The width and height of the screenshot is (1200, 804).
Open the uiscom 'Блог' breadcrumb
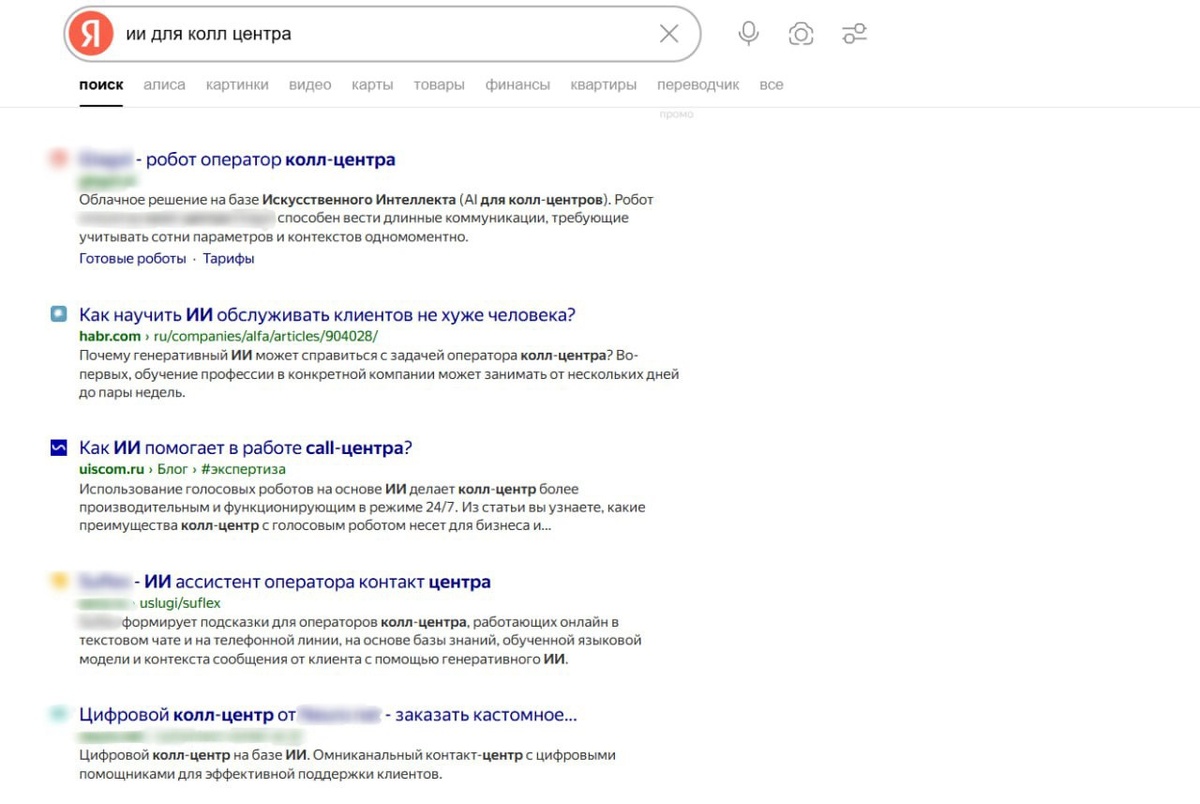[172, 469]
